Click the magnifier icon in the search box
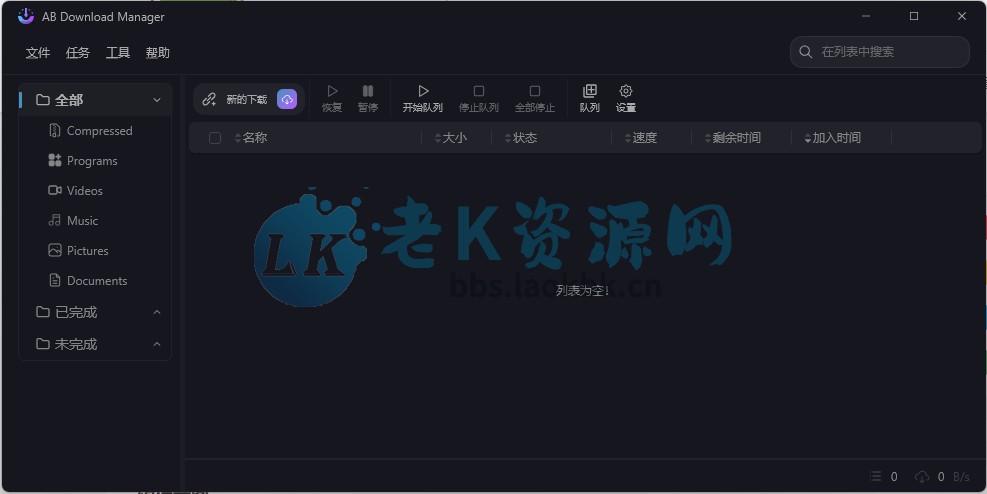This screenshot has height=494, width=987. point(805,52)
